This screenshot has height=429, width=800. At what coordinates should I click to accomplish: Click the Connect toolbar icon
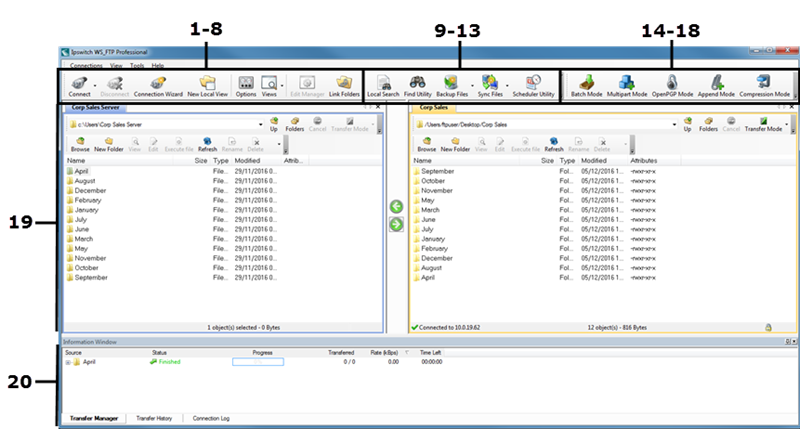pyautogui.click(x=80, y=86)
